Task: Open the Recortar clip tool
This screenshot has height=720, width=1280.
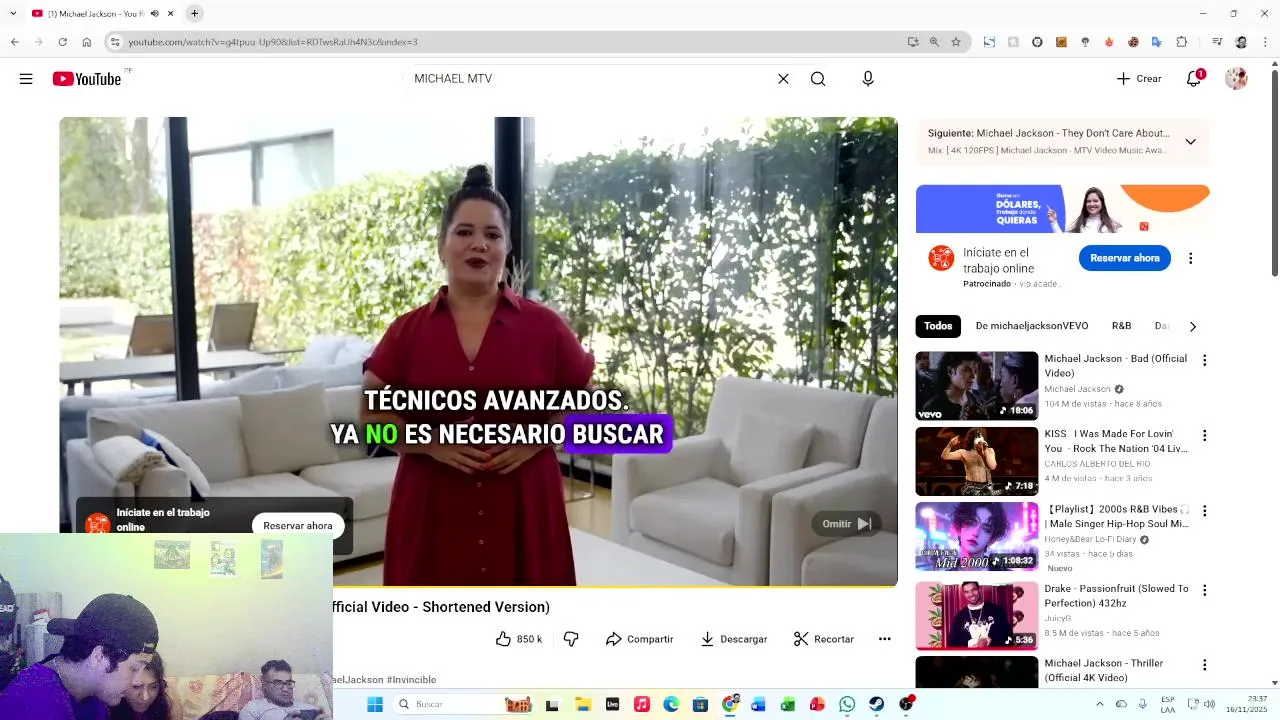Action: 824,639
